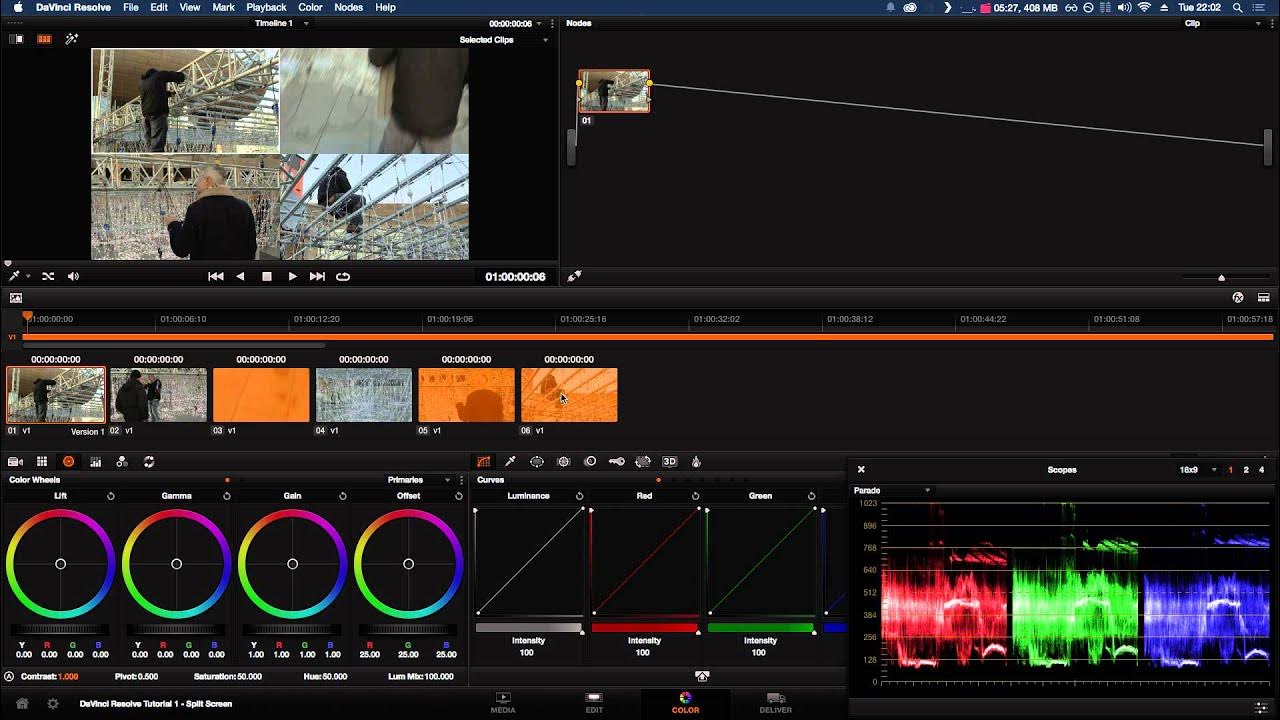Image resolution: width=1280 pixels, height=720 pixels.
Task: Select node 01 in the Nodes editor
Action: coord(614,91)
